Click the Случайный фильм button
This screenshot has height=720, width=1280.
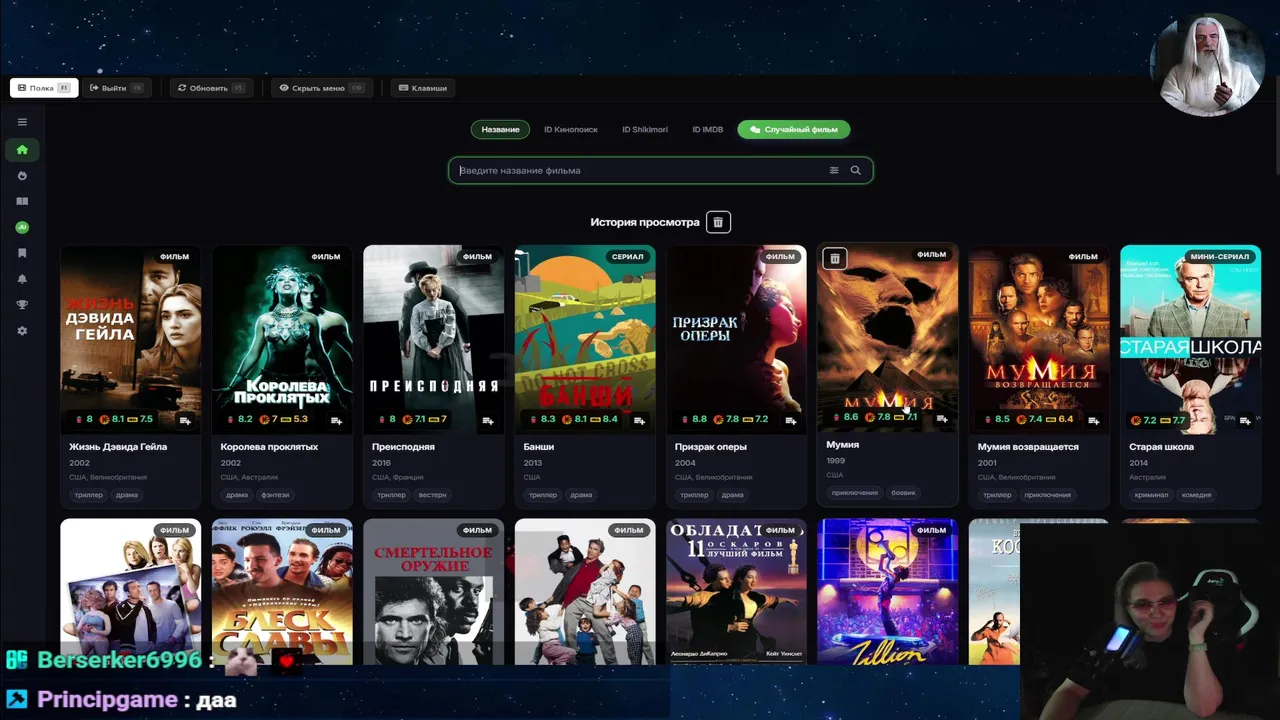click(x=794, y=129)
